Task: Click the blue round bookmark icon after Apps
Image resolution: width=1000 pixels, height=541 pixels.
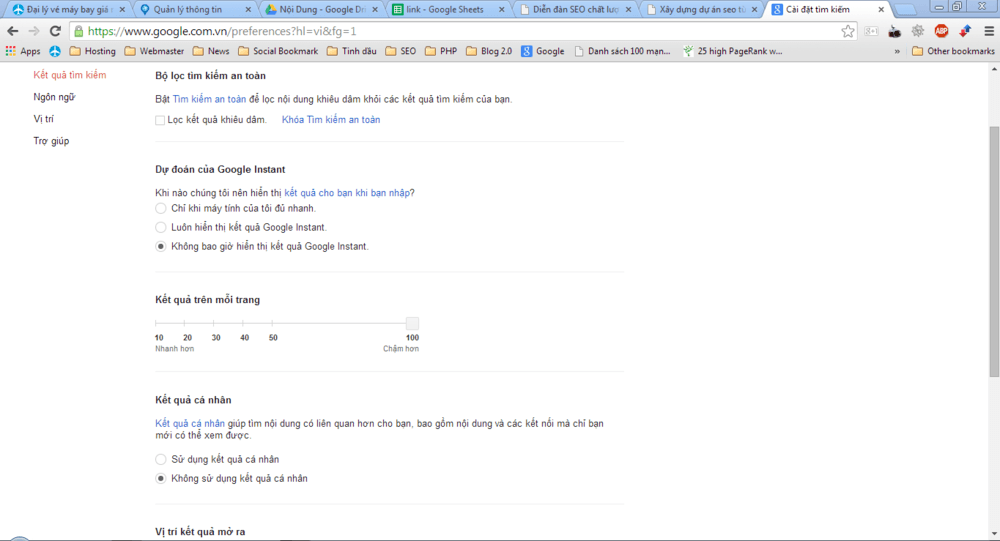Action: [x=55, y=51]
